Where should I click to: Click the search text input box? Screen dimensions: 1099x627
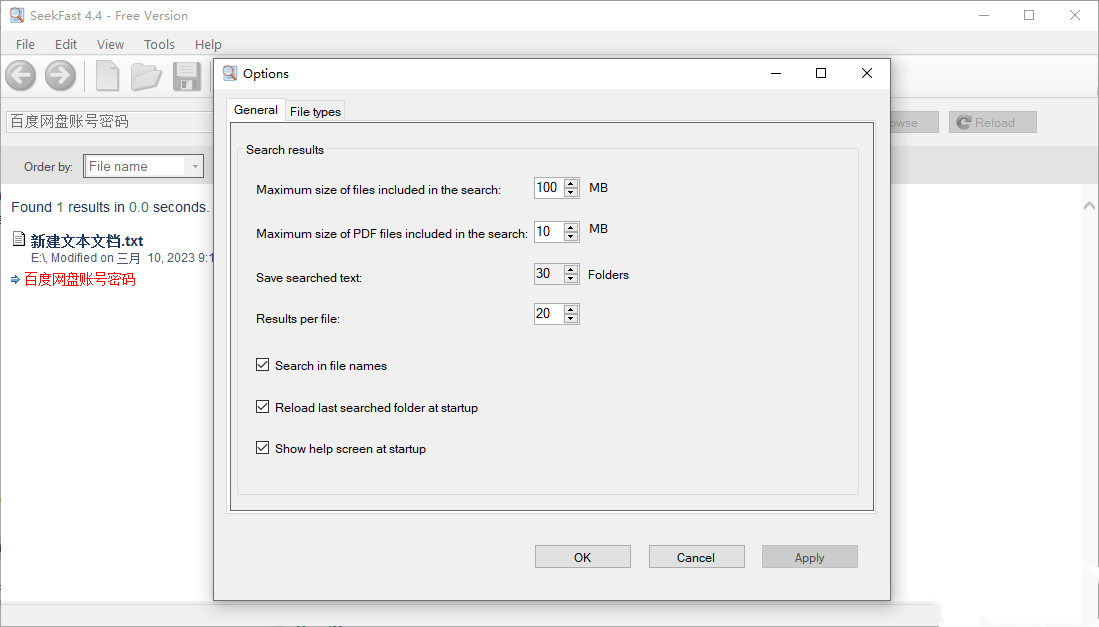tap(108, 122)
